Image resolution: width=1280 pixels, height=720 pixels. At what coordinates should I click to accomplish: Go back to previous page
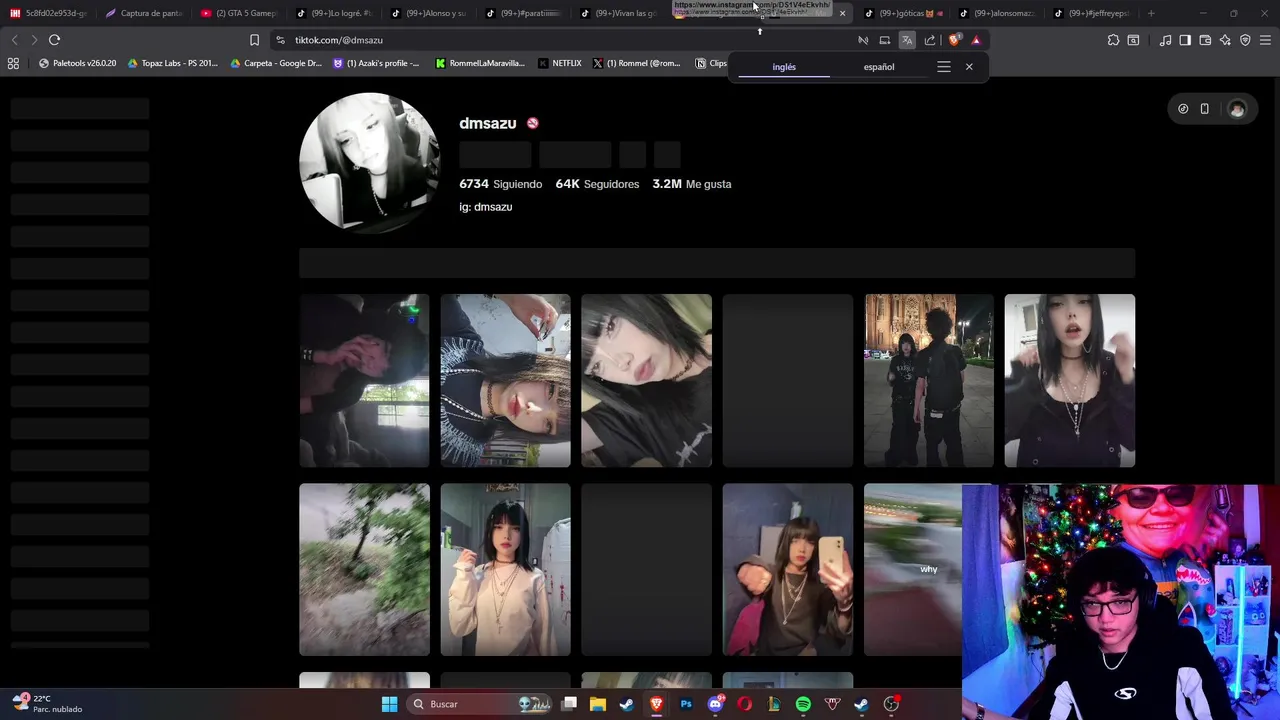click(x=14, y=40)
